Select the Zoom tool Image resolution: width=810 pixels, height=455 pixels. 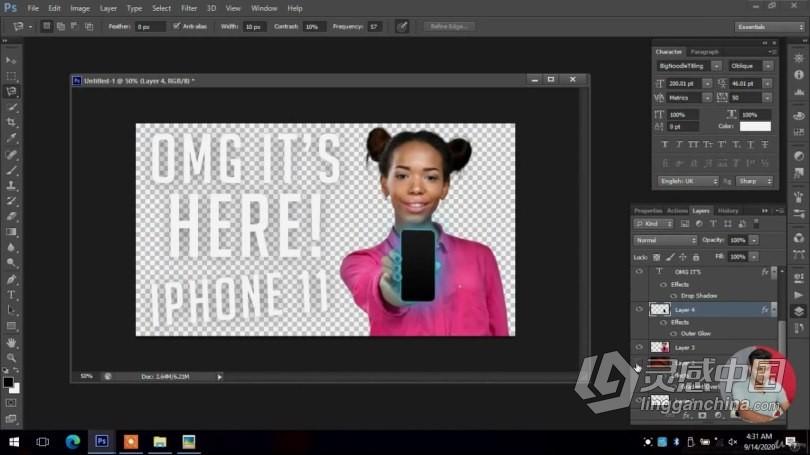(11, 357)
